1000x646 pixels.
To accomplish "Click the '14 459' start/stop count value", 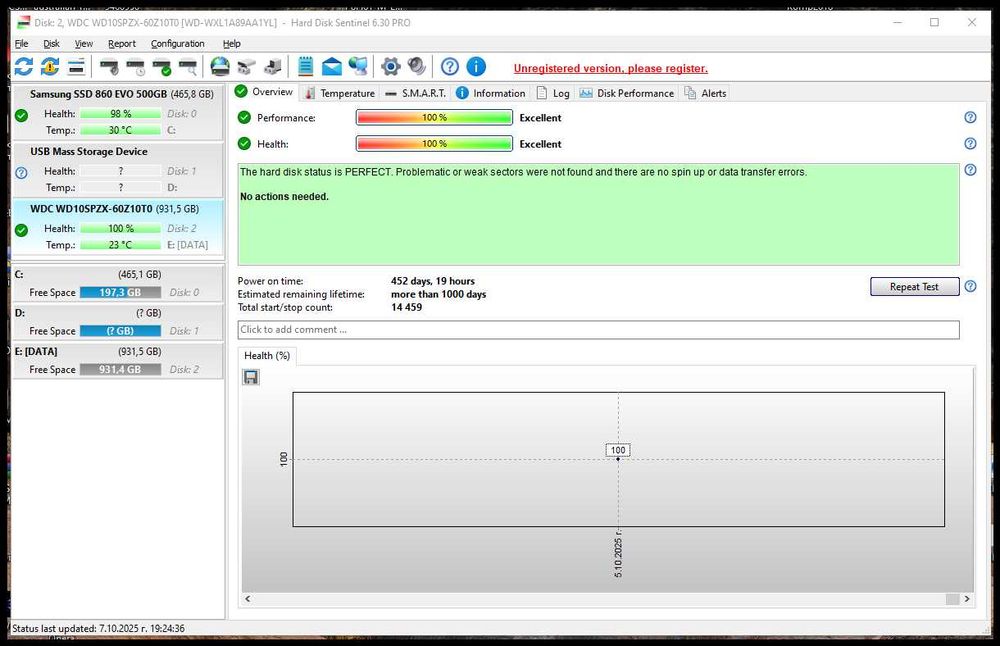I will (x=406, y=307).
